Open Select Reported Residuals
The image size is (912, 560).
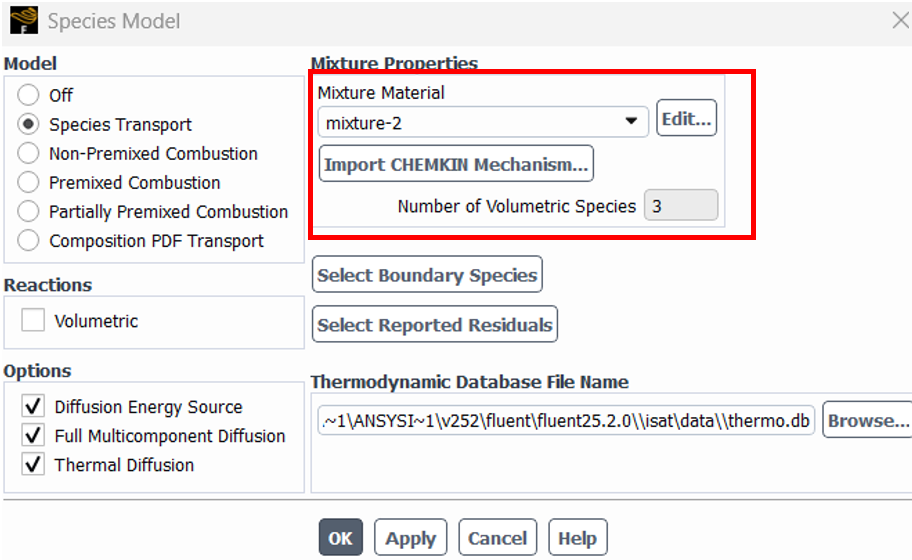tap(434, 324)
